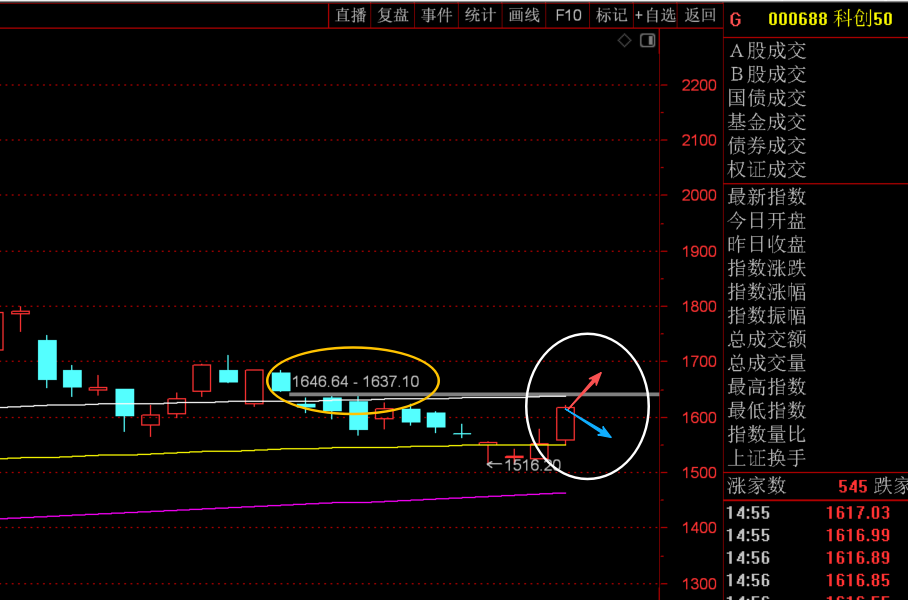Click the 总成交量 label
The image size is (908, 600).
[x=767, y=363]
